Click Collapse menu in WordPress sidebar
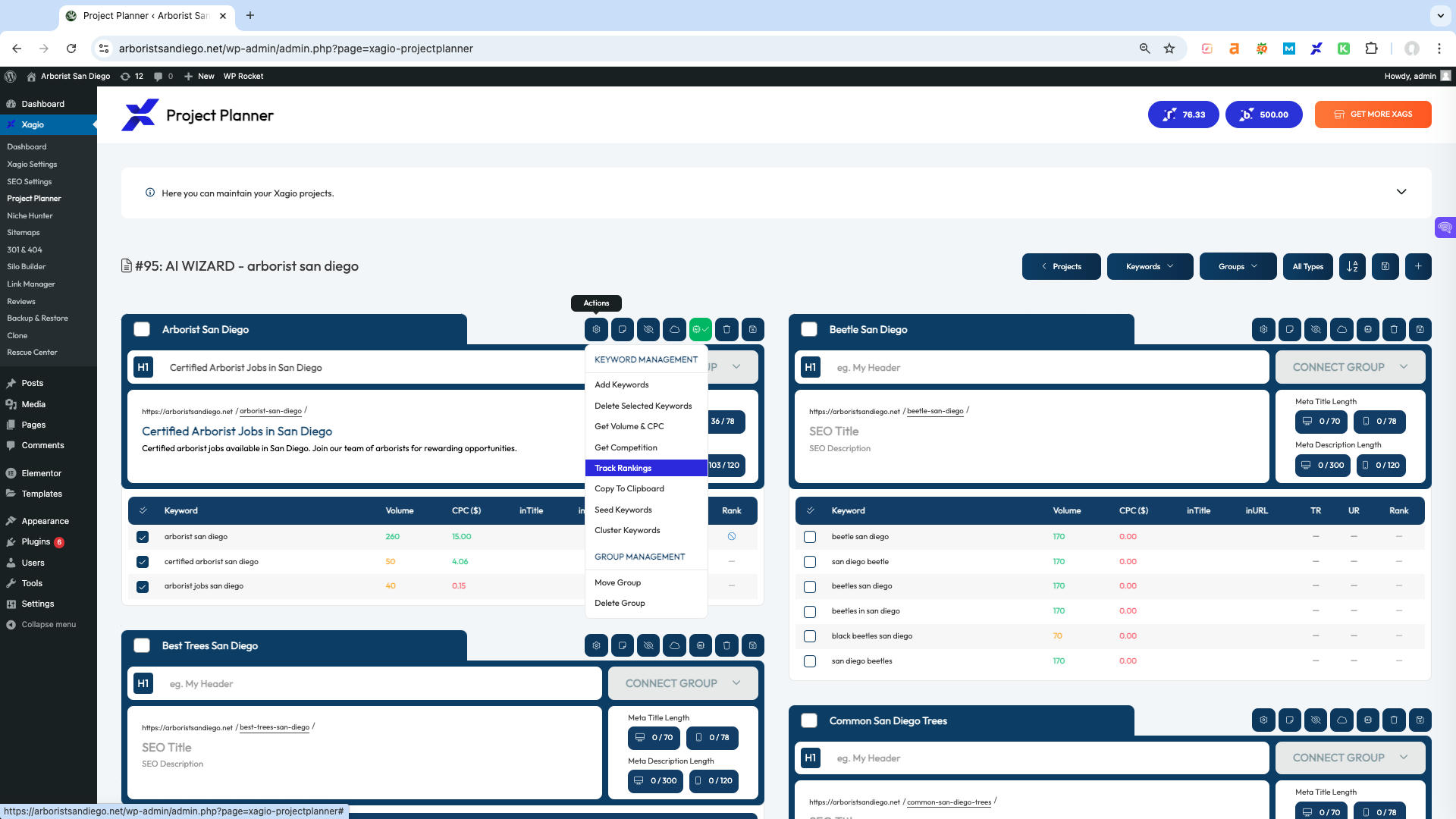Image resolution: width=1456 pixels, height=819 pixels. (48, 625)
